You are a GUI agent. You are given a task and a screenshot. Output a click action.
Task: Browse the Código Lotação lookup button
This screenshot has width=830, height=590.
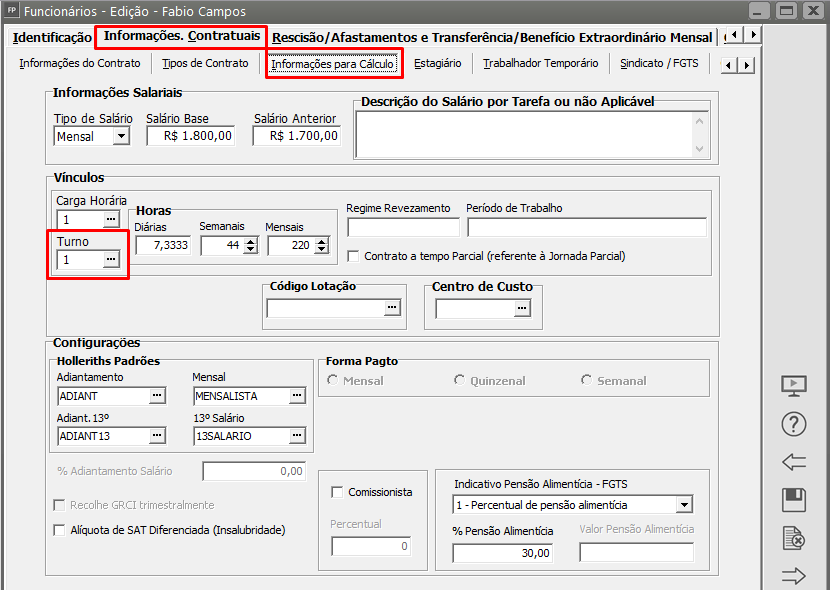(x=391, y=309)
